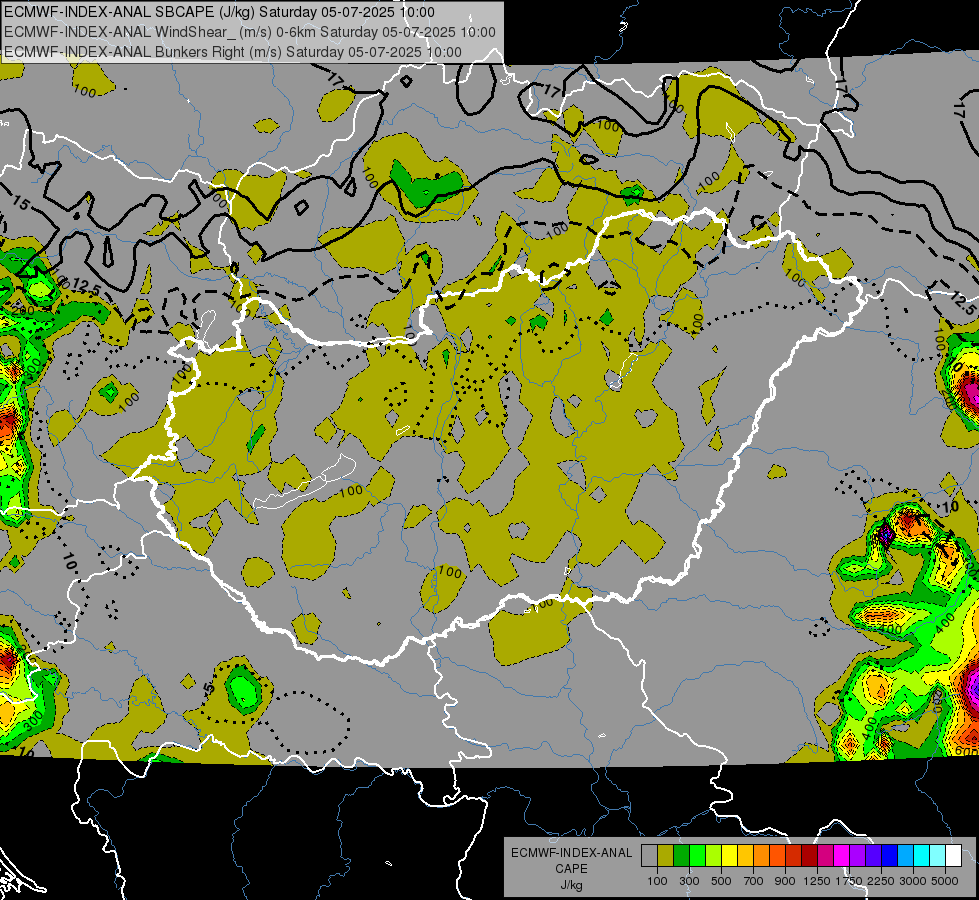Image resolution: width=979 pixels, height=900 pixels.
Task: Click the 2250 value under legend bar
Action: coord(881,881)
